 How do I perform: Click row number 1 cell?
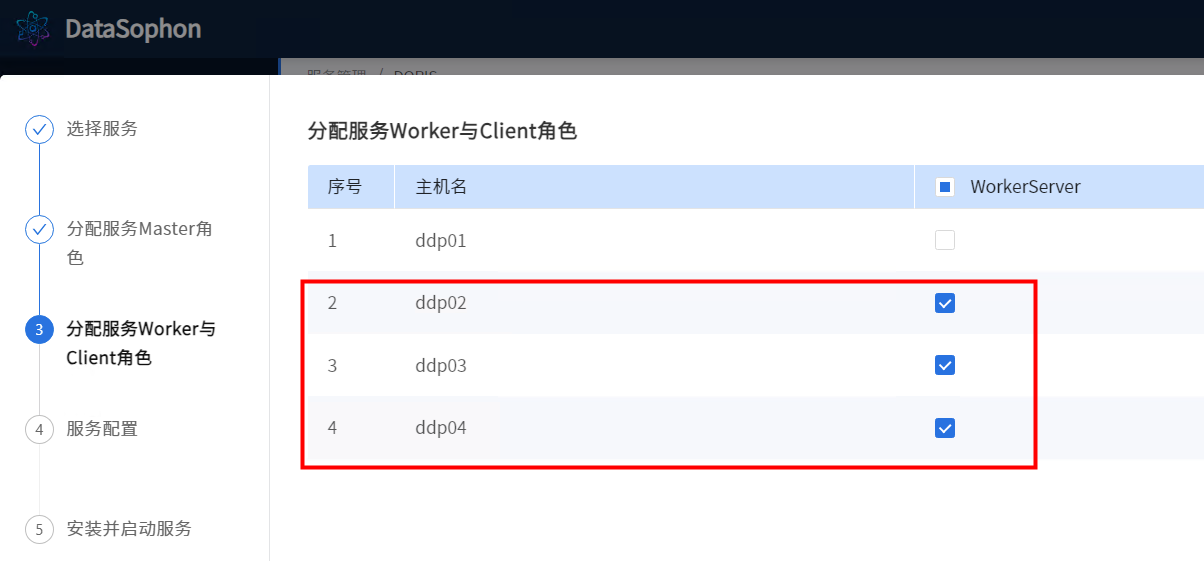tap(351, 240)
